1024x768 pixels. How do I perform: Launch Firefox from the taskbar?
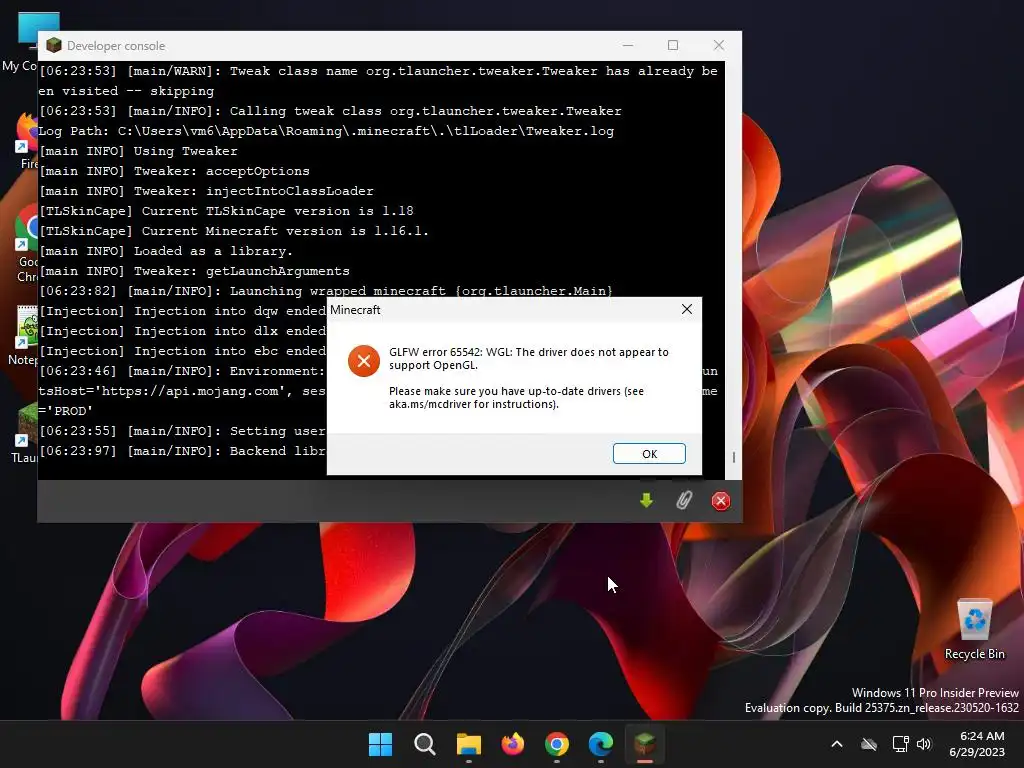tap(513, 744)
